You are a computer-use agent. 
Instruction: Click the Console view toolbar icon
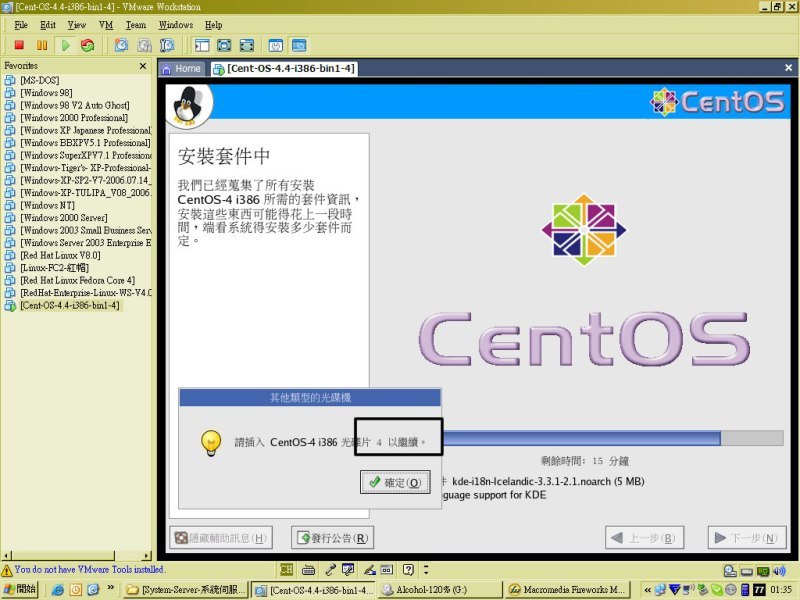click(x=299, y=45)
